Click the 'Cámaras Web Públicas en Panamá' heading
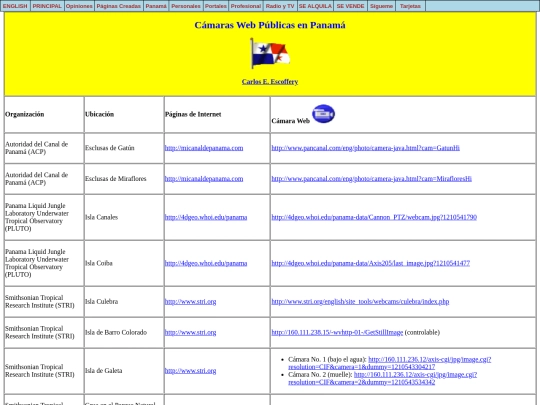Image resolution: width=540 pixels, height=405 pixels. [x=270, y=25]
